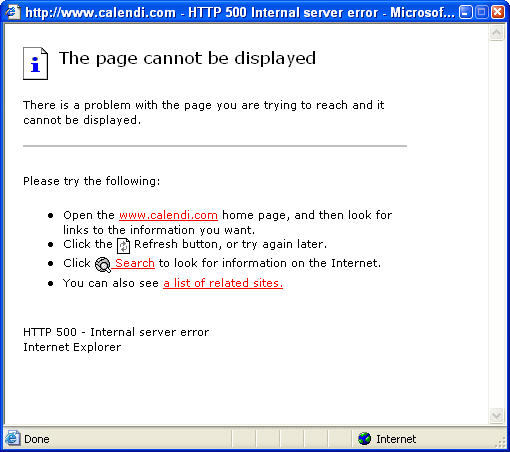Close the HTTP 500 error window
The image size is (510, 452).
498,12
